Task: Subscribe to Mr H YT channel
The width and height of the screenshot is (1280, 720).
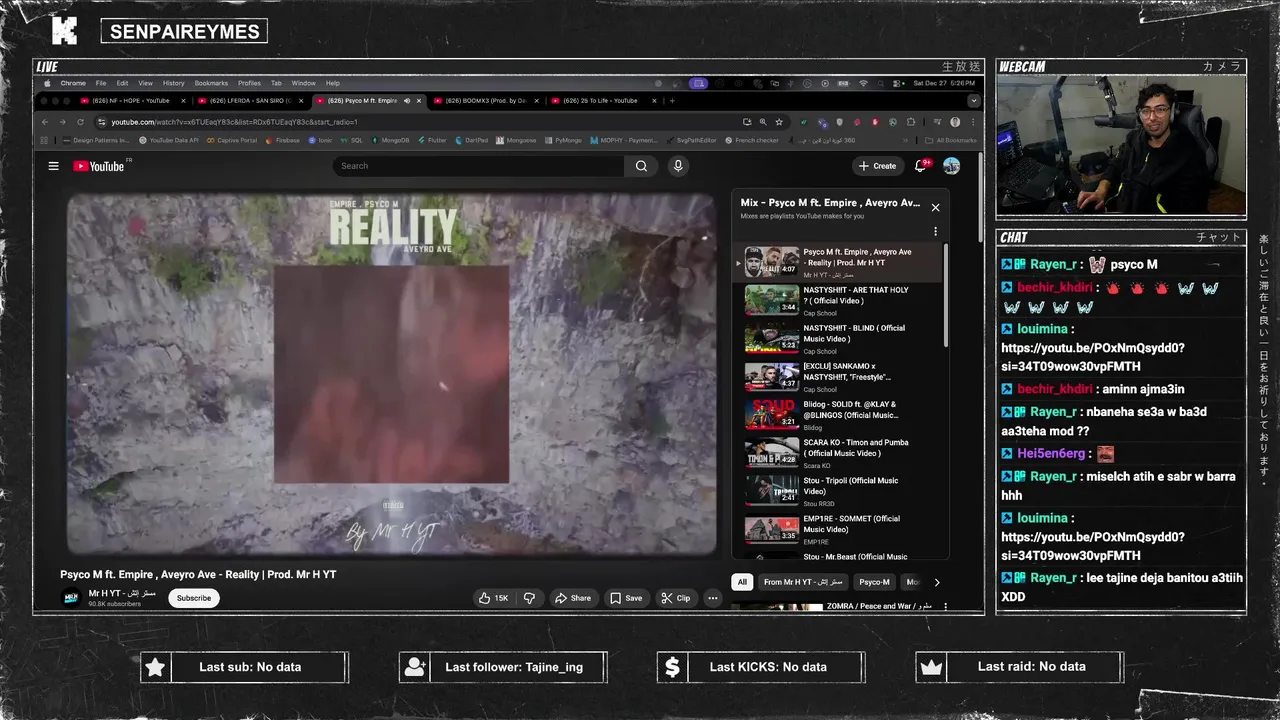Action: pos(194,598)
